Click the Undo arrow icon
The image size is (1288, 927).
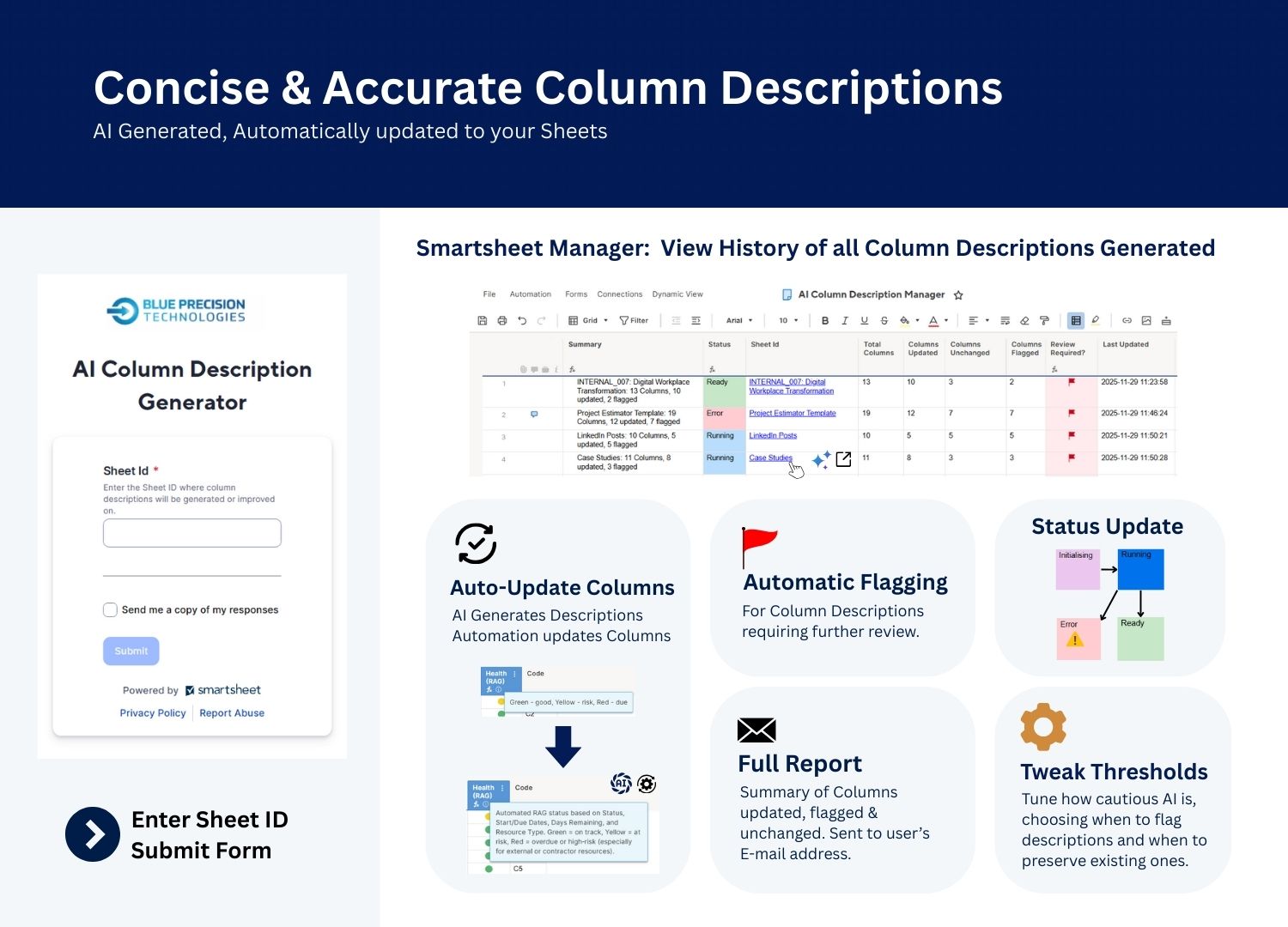522,321
